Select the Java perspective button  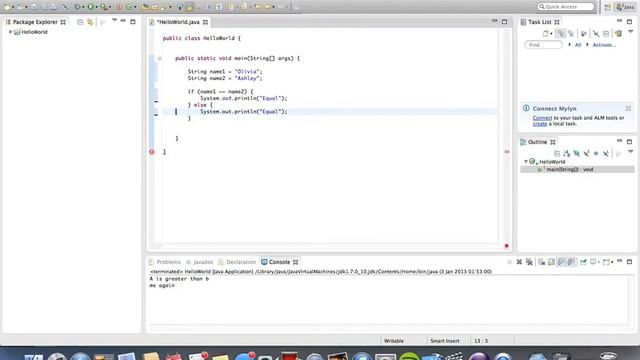[626, 7]
